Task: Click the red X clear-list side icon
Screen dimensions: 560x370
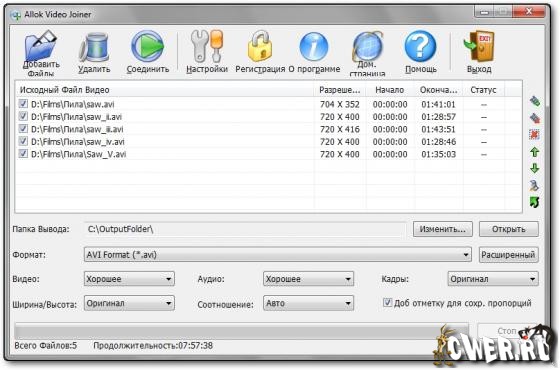Action: [535, 135]
